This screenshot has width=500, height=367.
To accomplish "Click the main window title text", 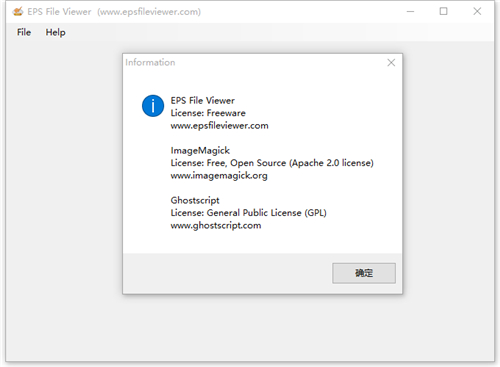I will click(x=114, y=12).
